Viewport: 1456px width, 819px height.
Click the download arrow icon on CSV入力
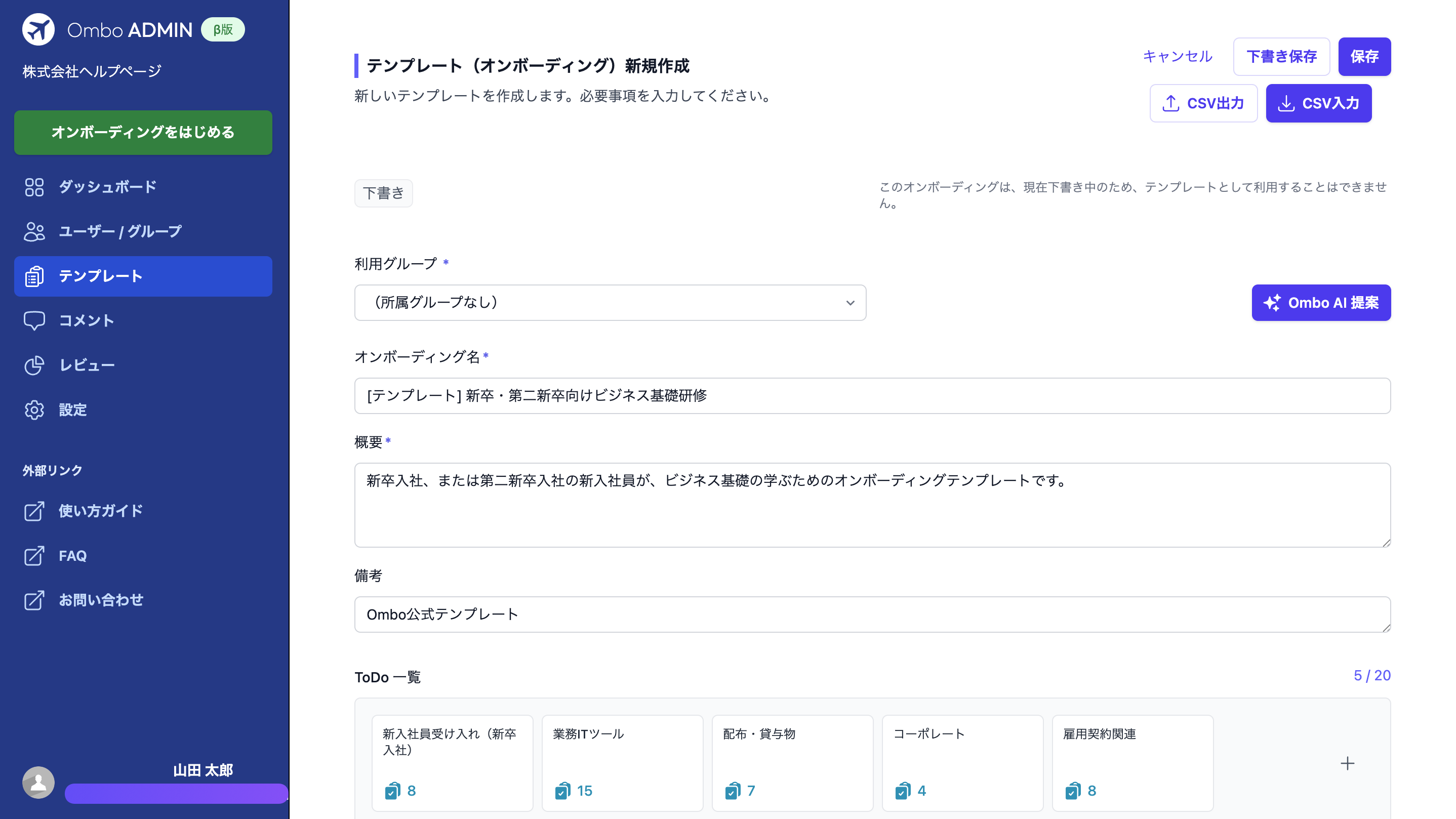pos(1286,103)
